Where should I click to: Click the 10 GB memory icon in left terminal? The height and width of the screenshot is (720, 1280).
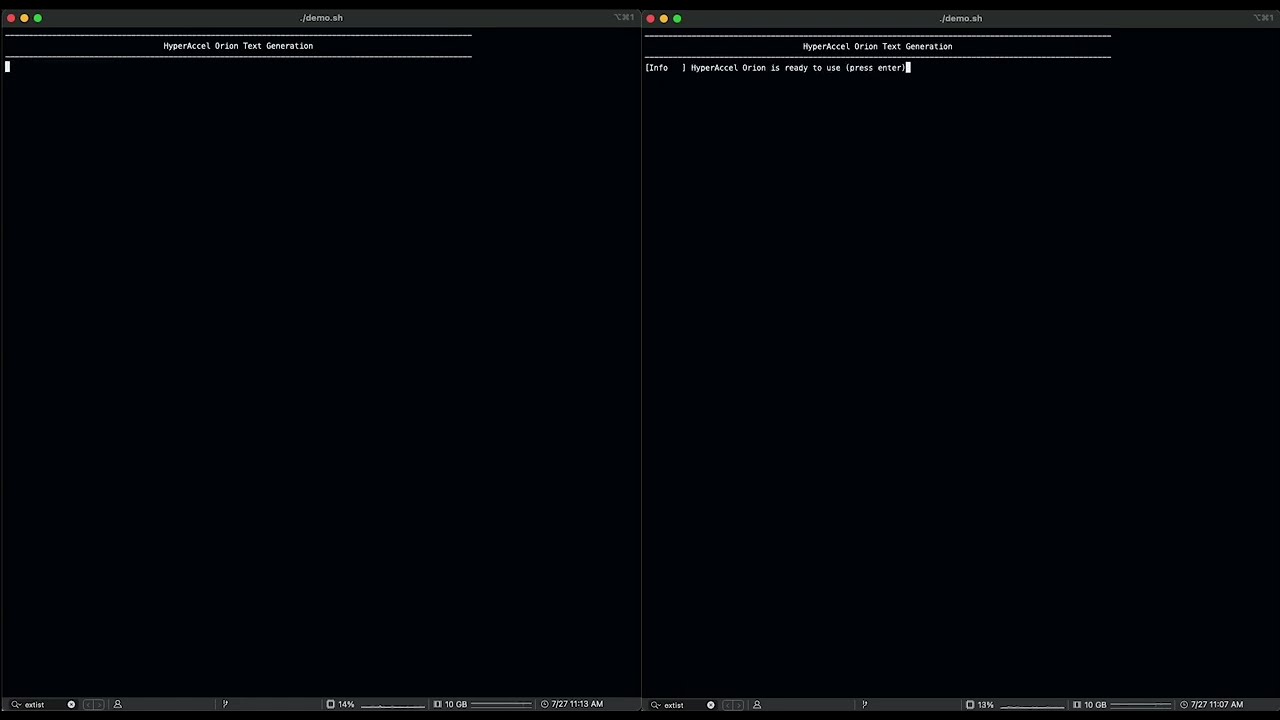(x=437, y=704)
